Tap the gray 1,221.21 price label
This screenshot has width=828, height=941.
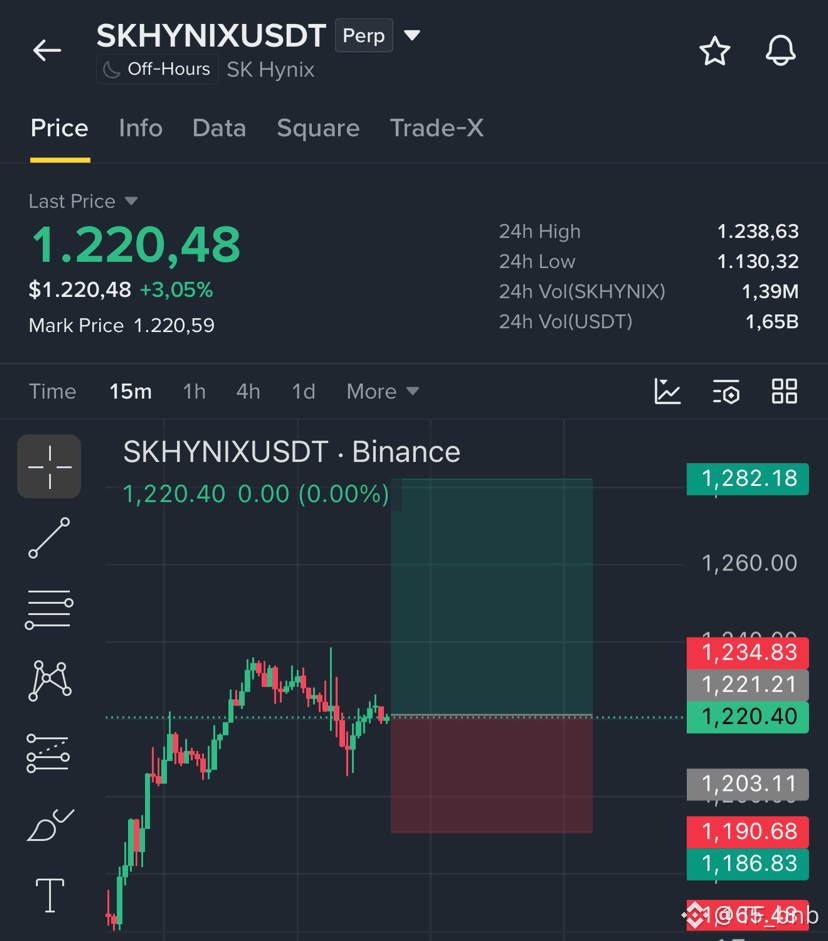[748, 685]
